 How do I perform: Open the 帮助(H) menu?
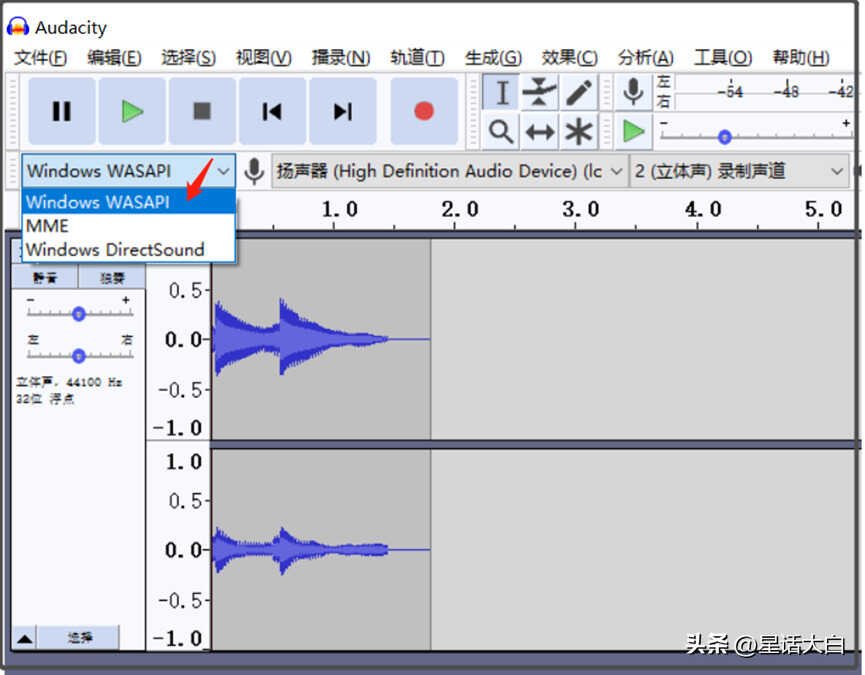(800, 57)
